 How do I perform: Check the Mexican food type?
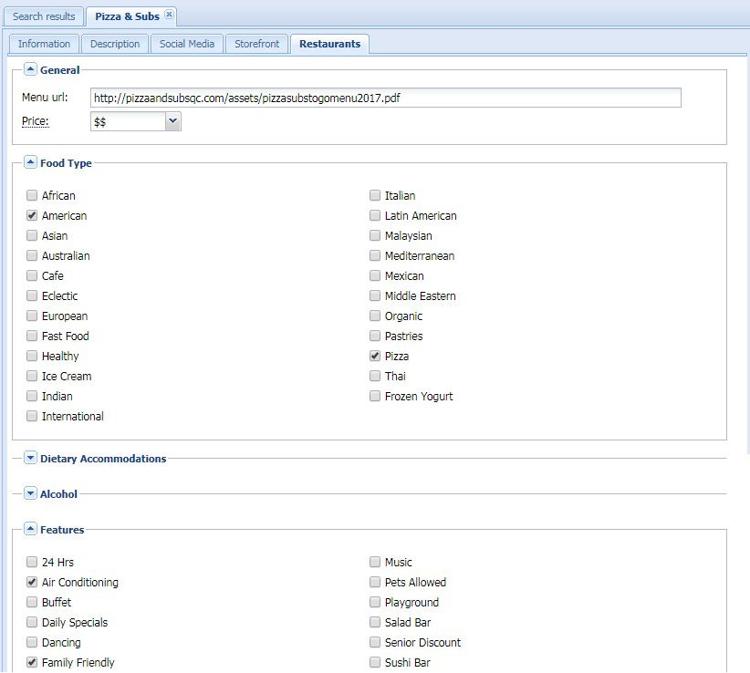(x=375, y=276)
